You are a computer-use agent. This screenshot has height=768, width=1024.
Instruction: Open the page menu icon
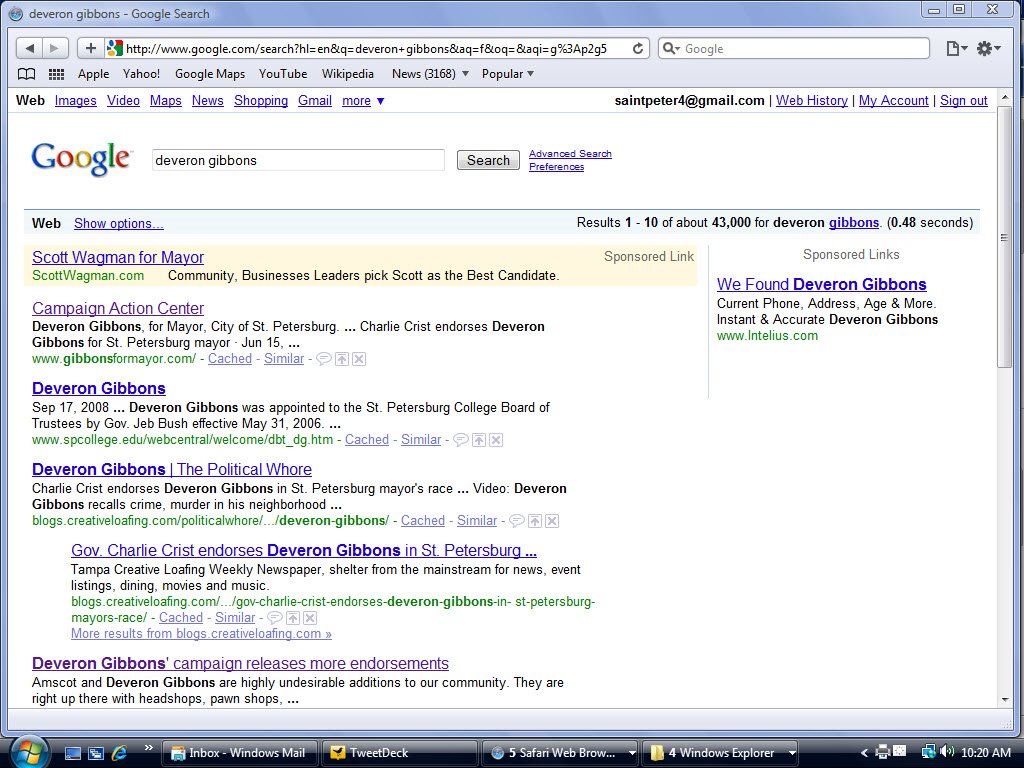957,48
